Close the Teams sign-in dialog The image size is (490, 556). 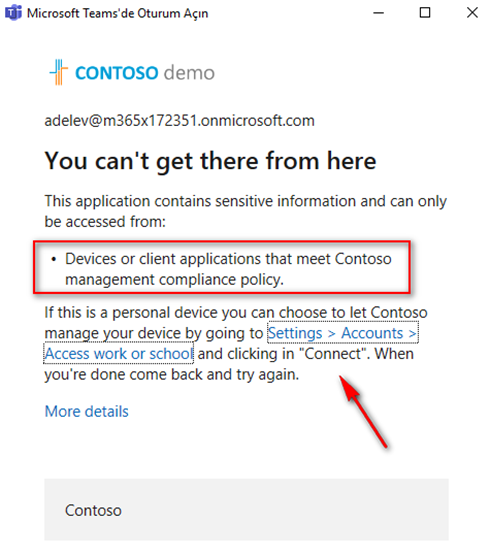point(472,13)
